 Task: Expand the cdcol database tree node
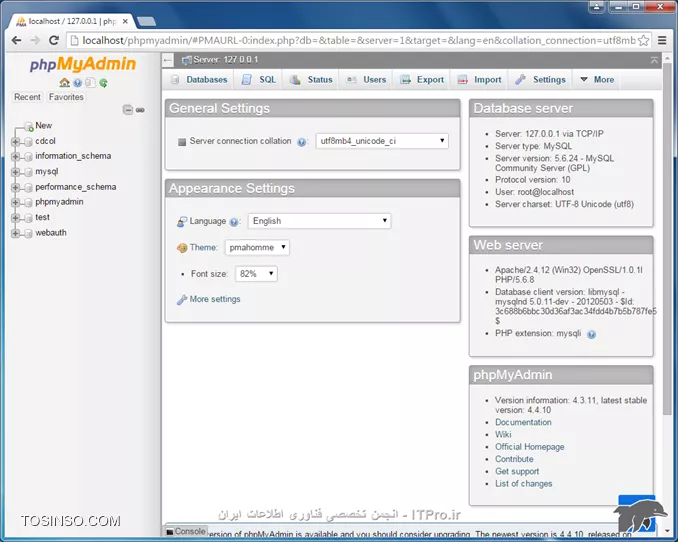[16, 141]
